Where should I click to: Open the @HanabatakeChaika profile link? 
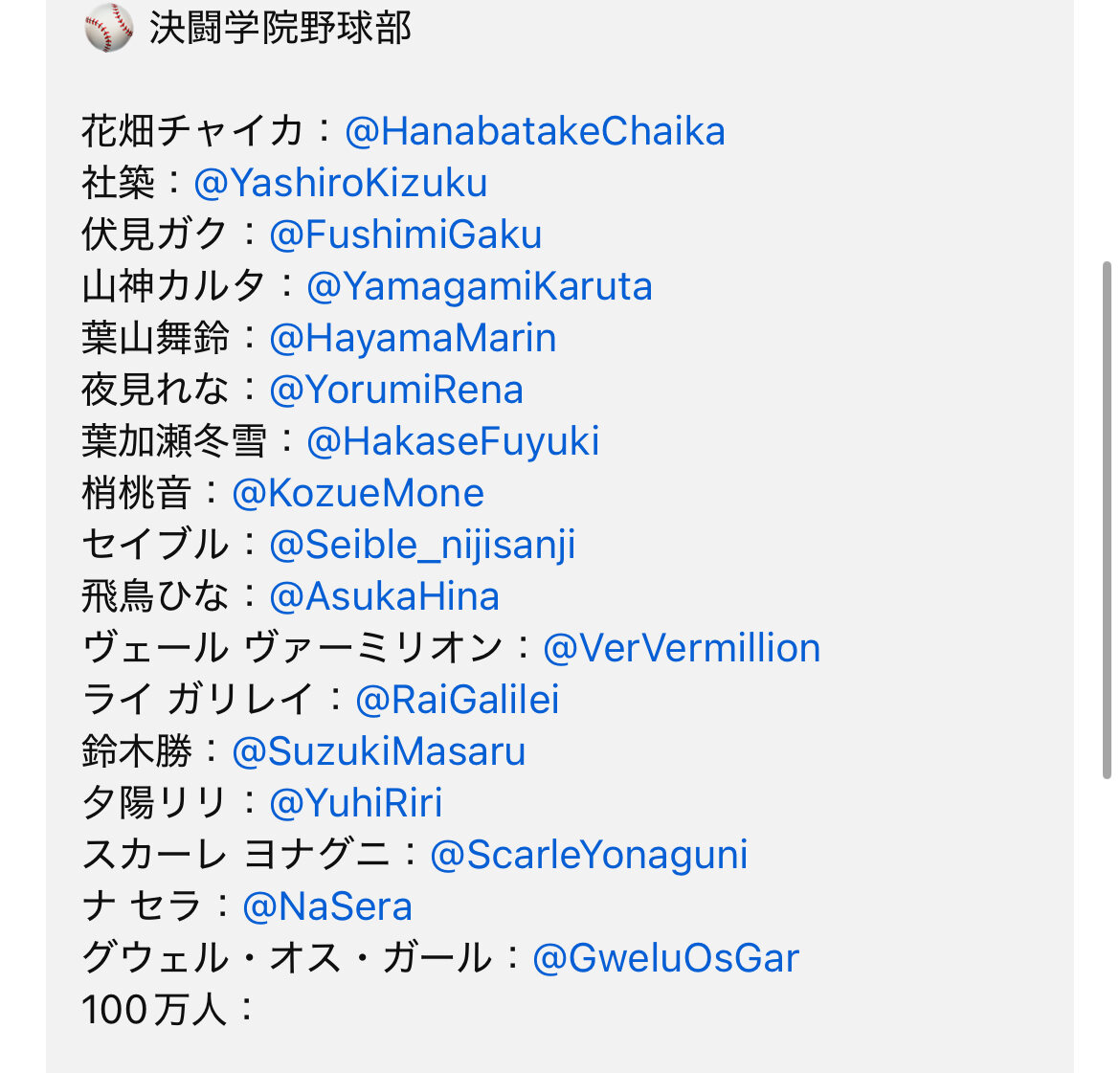pos(534,131)
